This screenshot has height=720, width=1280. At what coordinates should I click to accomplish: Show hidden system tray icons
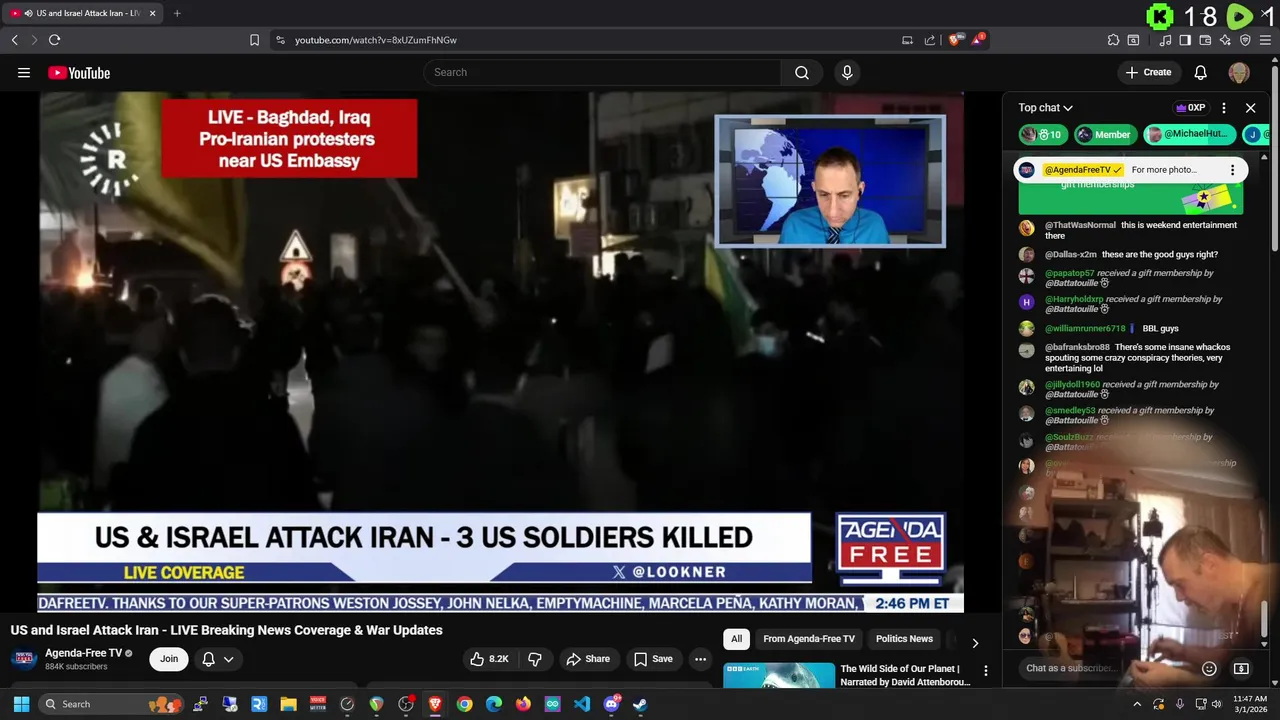tap(1136, 704)
